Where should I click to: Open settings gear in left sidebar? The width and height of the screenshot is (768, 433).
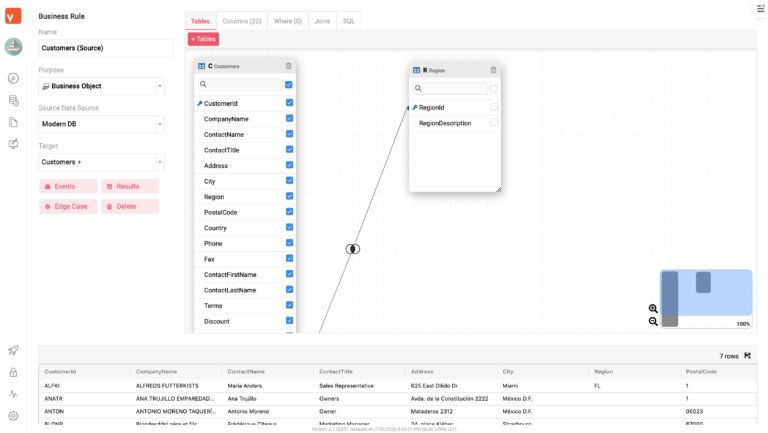coord(13,416)
